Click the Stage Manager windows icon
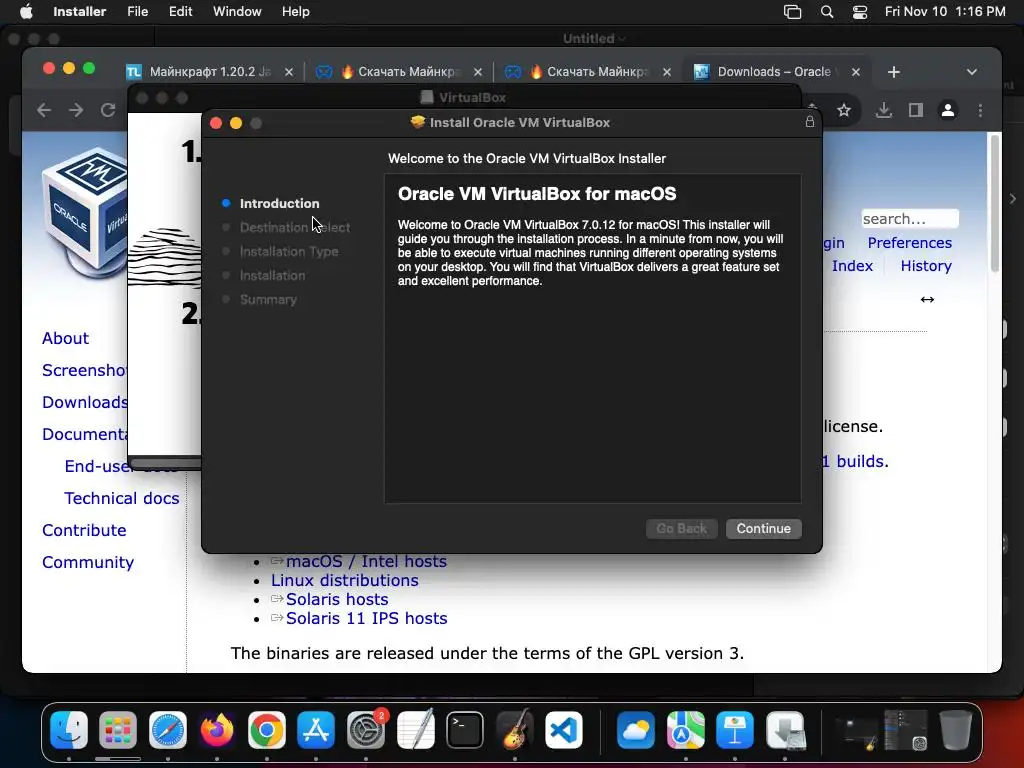The height and width of the screenshot is (768, 1024). coord(792,12)
